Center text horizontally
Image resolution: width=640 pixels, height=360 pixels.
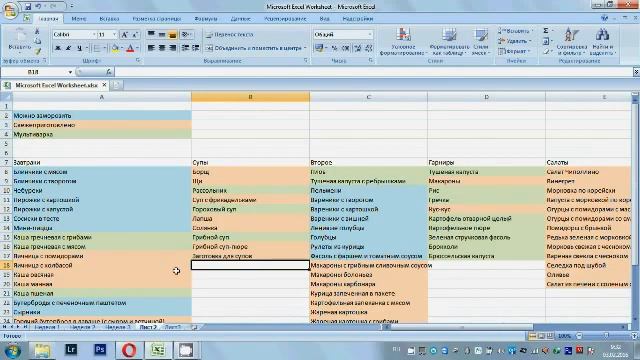click(x=162, y=48)
